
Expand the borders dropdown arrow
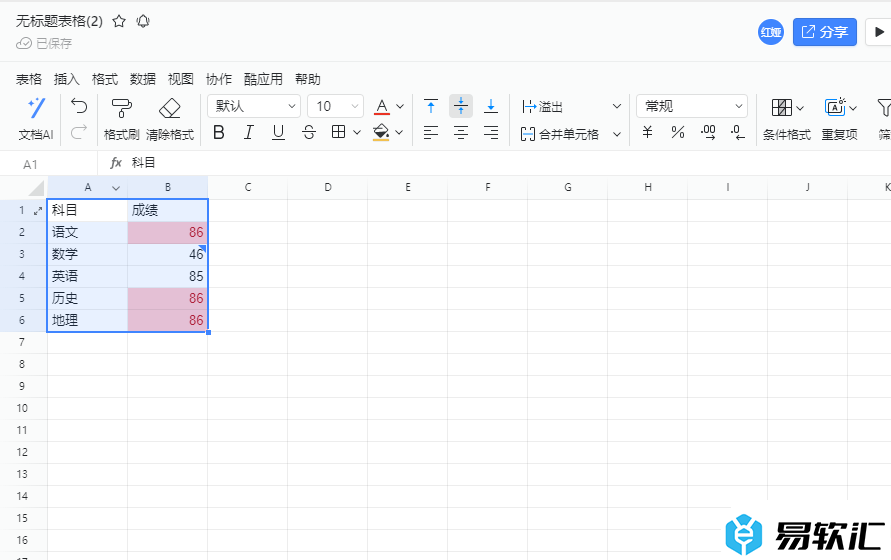[357, 132]
